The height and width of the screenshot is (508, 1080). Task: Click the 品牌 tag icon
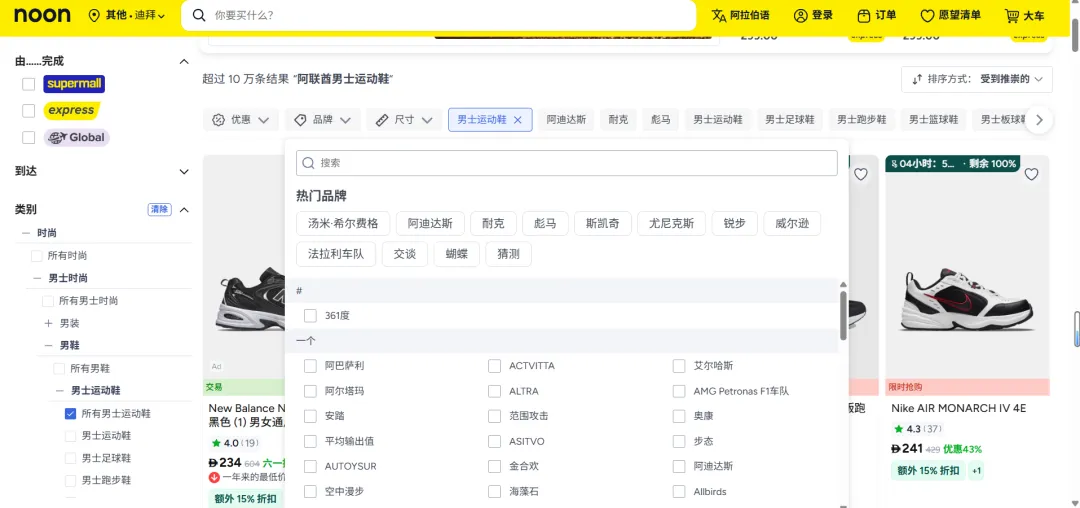click(x=300, y=120)
